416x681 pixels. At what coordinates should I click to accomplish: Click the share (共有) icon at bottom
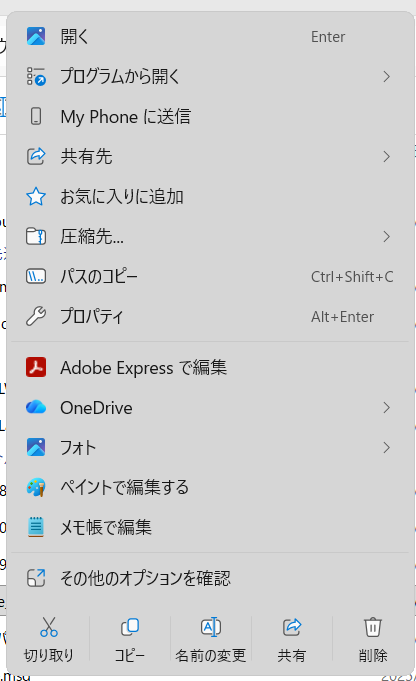(x=292, y=627)
